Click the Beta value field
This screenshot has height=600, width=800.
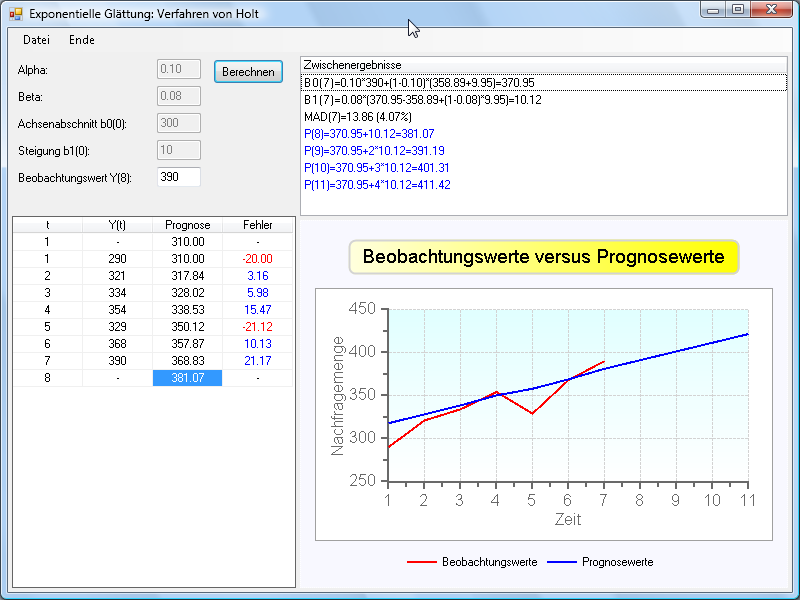click(179, 96)
